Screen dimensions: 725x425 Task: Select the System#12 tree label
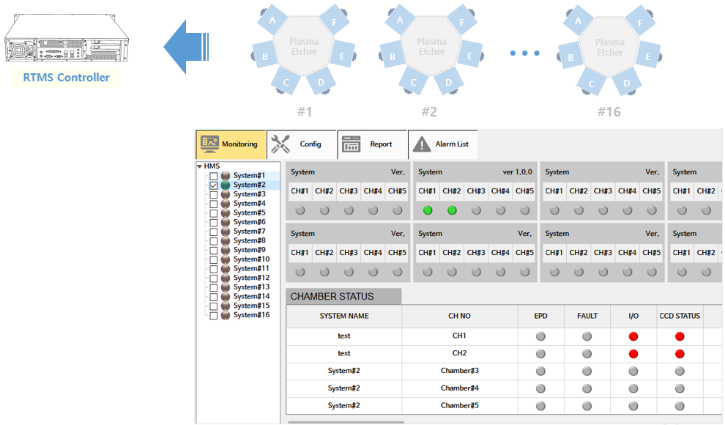[x=251, y=277]
